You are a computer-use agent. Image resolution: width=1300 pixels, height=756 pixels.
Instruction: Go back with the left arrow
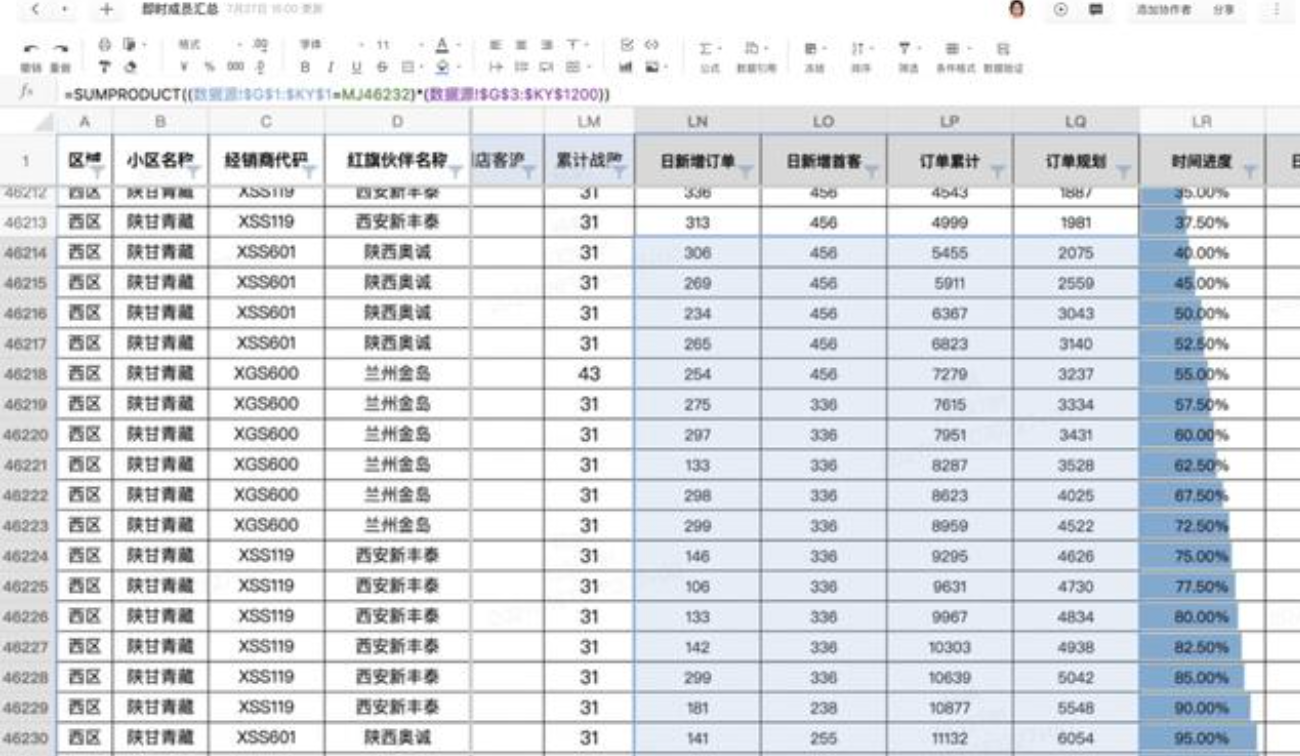point(35,9)
